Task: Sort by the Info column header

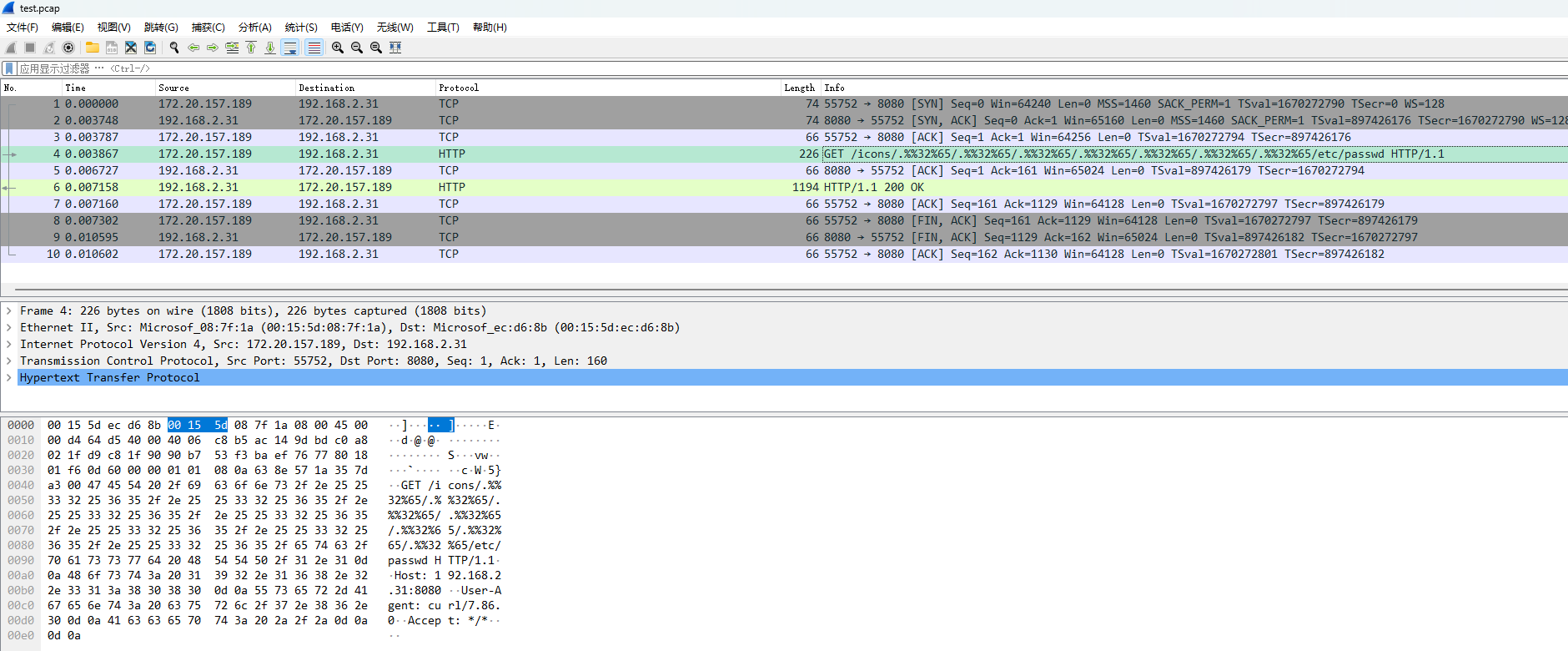Action: point(1194,88)
